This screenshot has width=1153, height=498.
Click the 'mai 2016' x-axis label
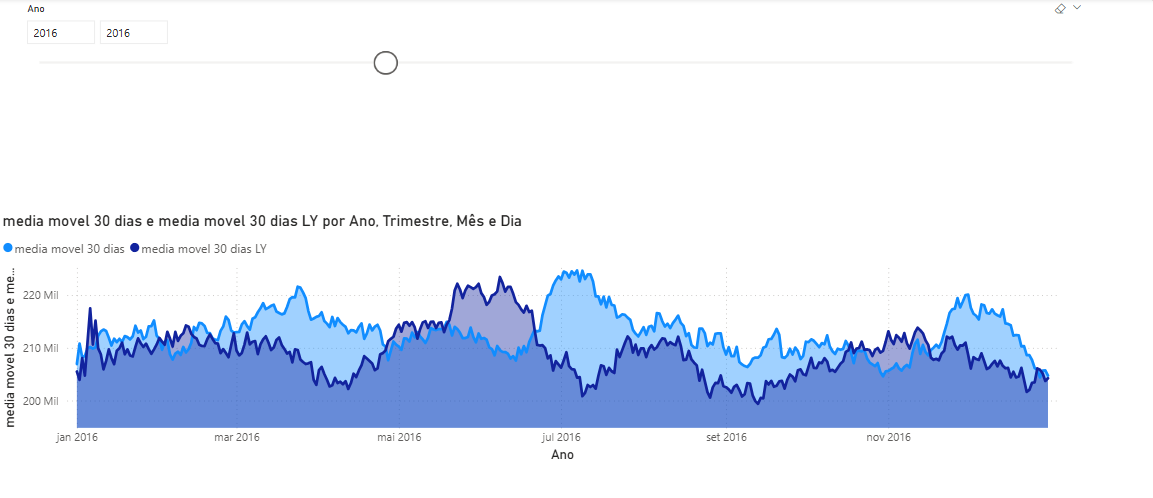[x=398, y=437]
